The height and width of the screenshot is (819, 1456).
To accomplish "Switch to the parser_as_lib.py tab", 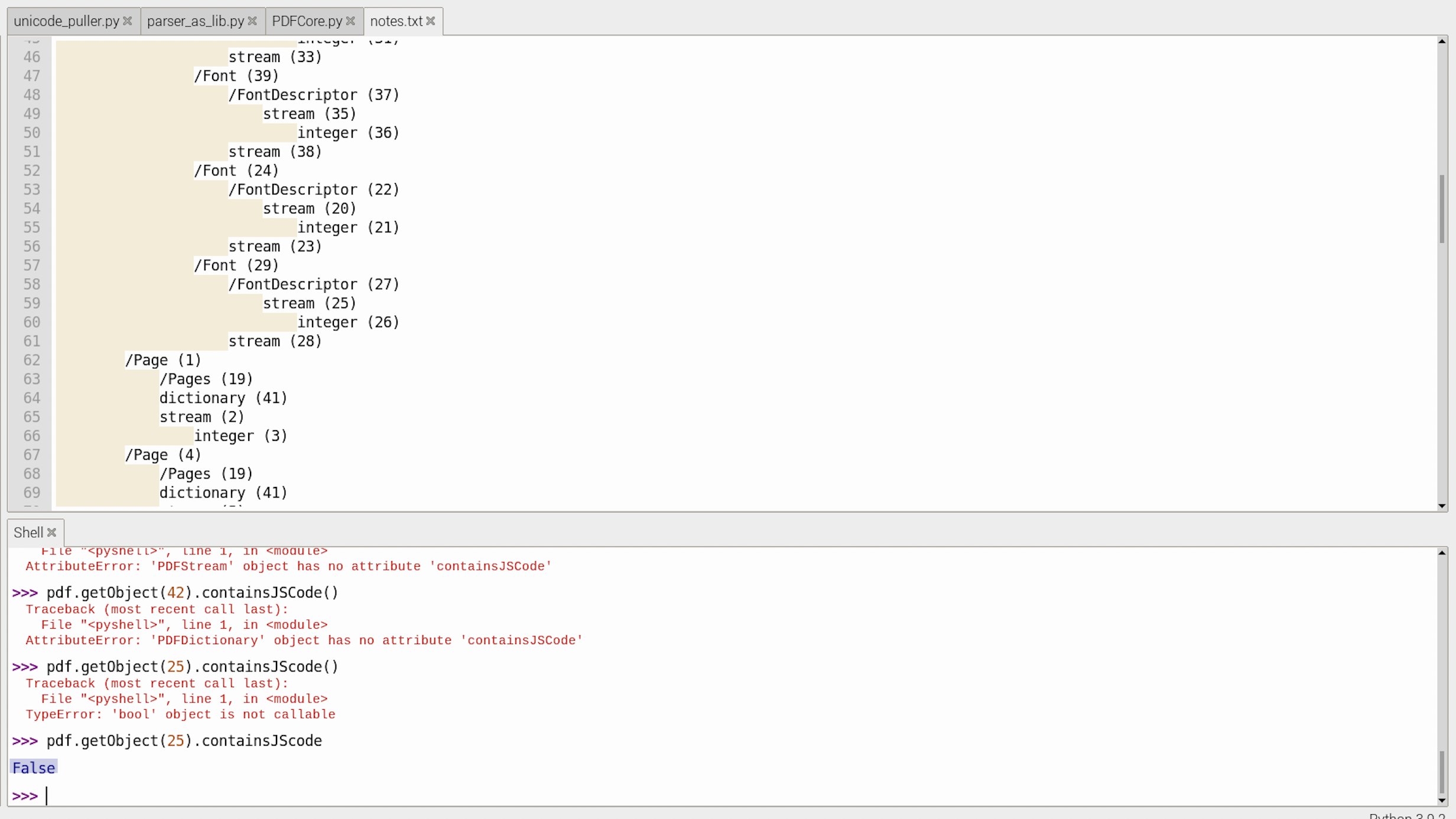I will [x=195, y=21].
